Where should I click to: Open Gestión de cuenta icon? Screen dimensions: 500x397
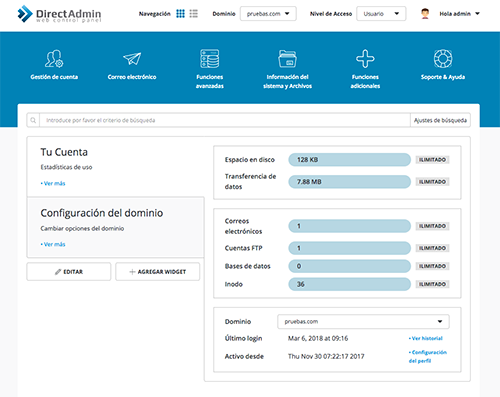[54, 59]
